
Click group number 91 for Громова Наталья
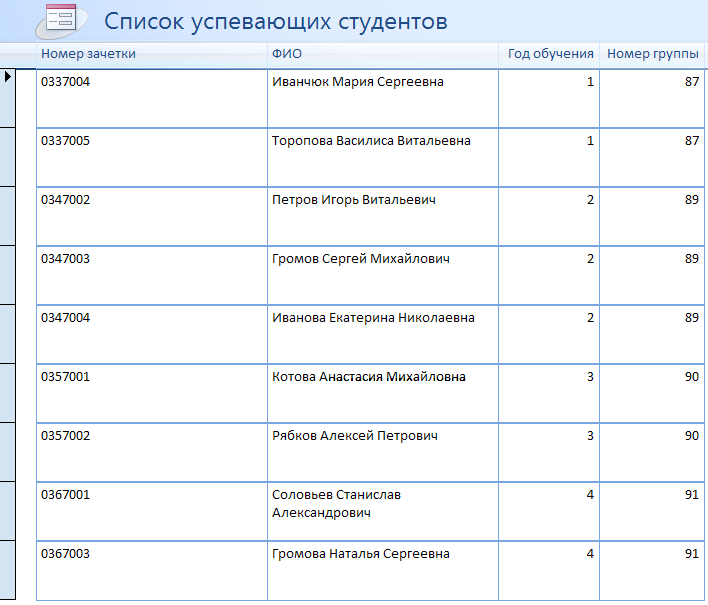[652, 571]
